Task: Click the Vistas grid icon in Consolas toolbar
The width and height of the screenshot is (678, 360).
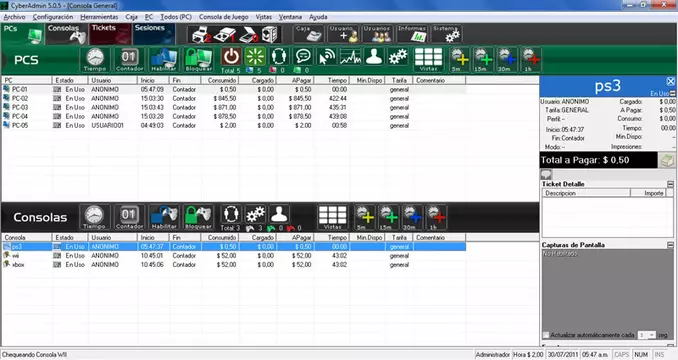Action: point(333,217)
